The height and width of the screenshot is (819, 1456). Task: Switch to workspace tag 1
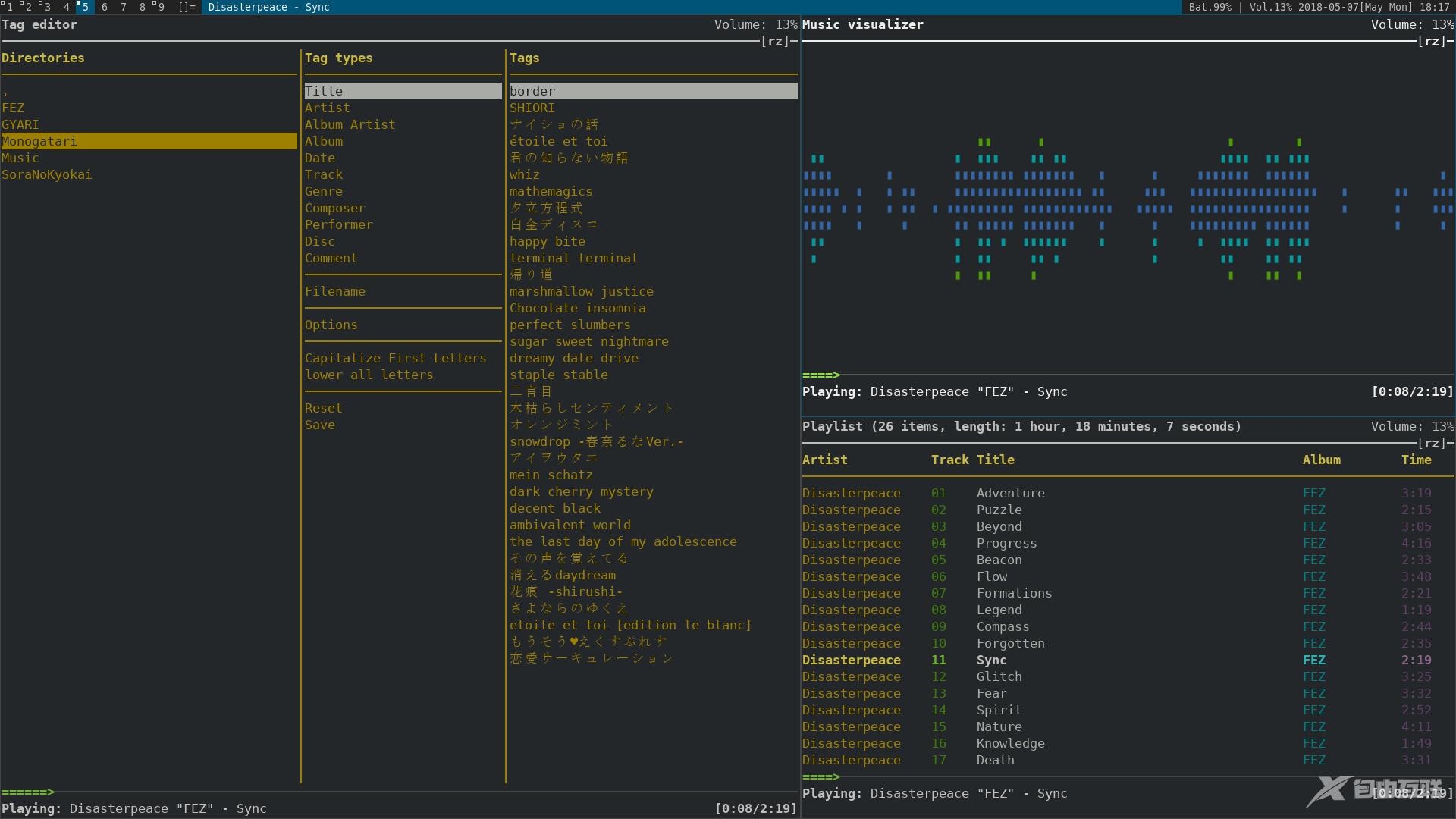8,7
